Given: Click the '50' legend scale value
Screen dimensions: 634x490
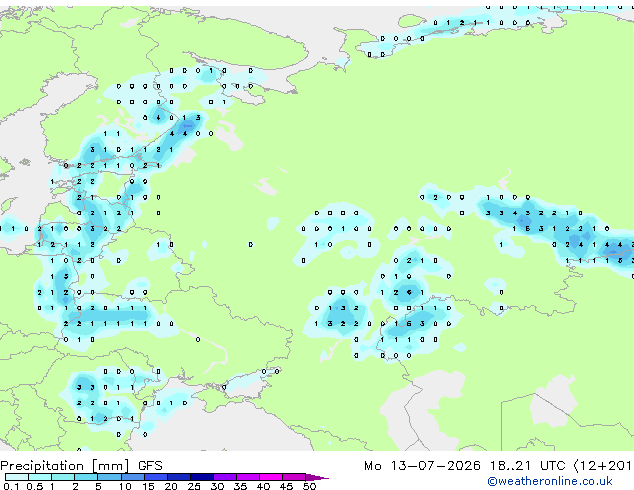Looking at the screenshot, I should pos(309,486).
